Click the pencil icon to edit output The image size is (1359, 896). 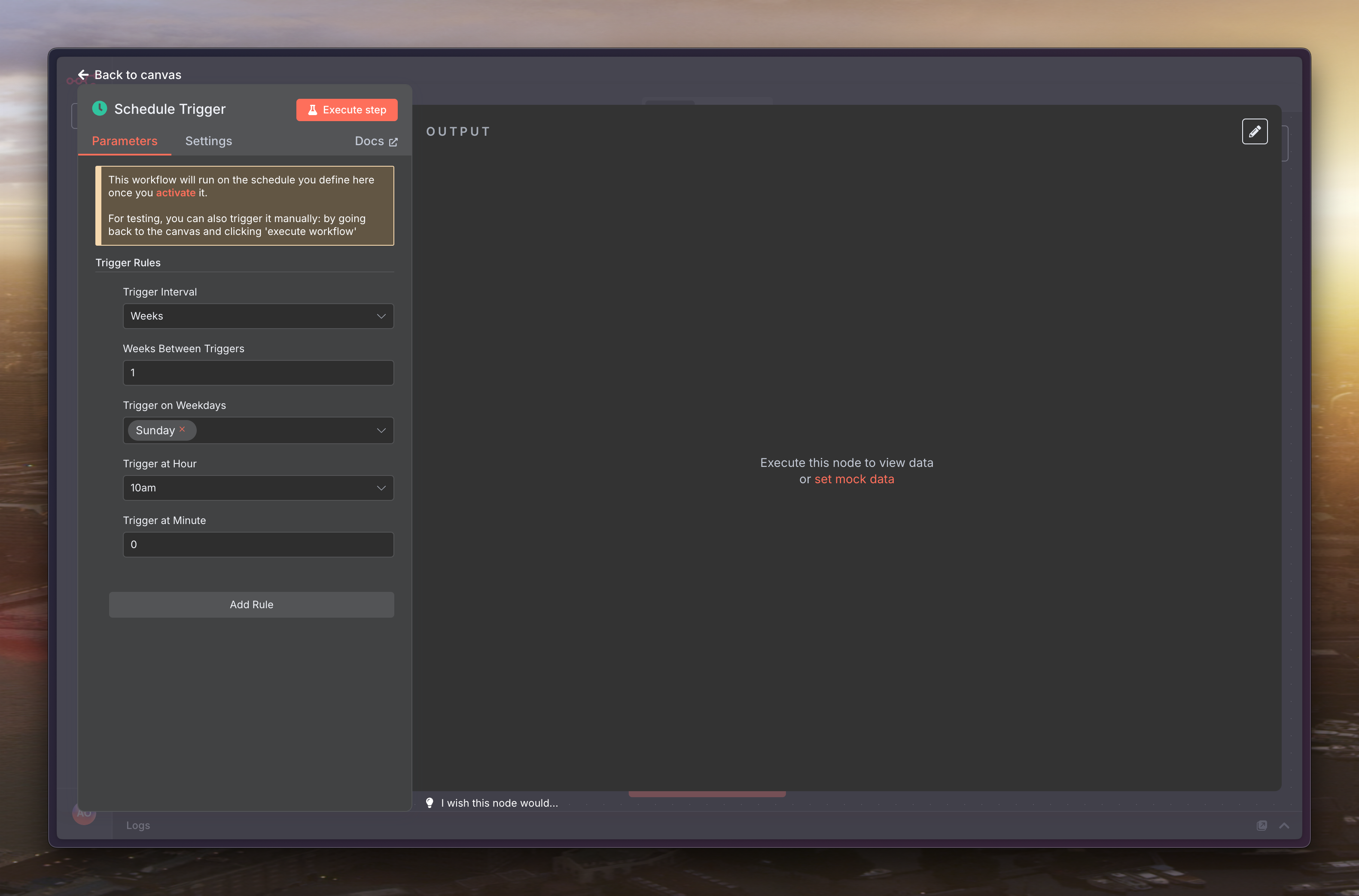click(1255, 131)
